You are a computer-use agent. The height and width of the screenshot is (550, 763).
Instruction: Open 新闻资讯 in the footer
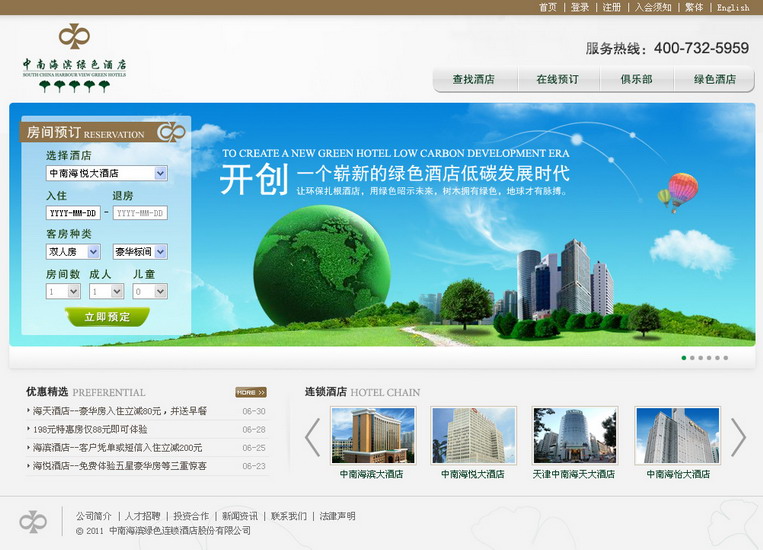240,516
